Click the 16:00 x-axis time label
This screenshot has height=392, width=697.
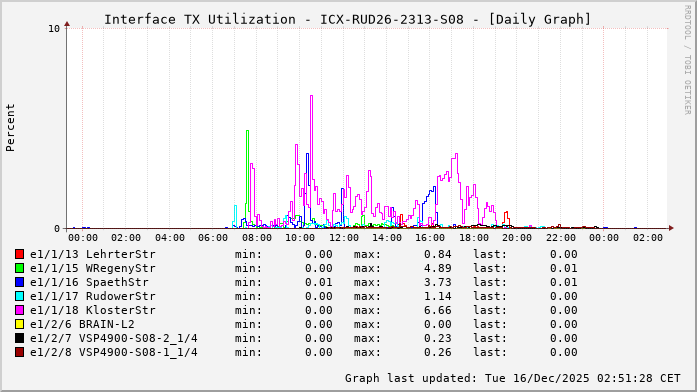tap(430, 238)
